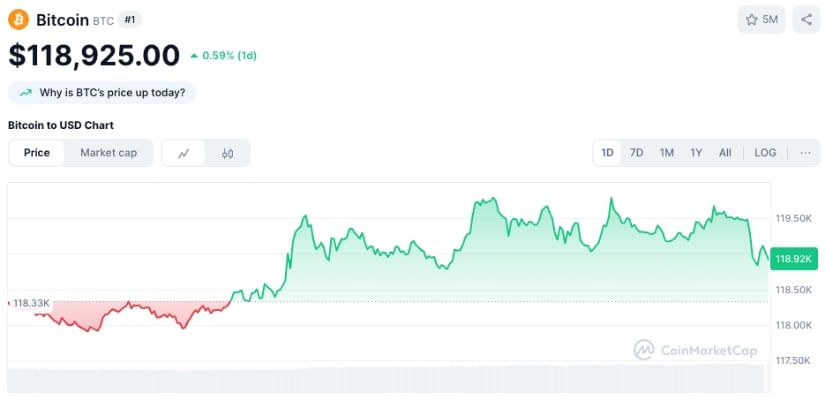Screen dimensions: 825x401
Task: Open the more options ellipsis menu
Action: click(805, 153)
